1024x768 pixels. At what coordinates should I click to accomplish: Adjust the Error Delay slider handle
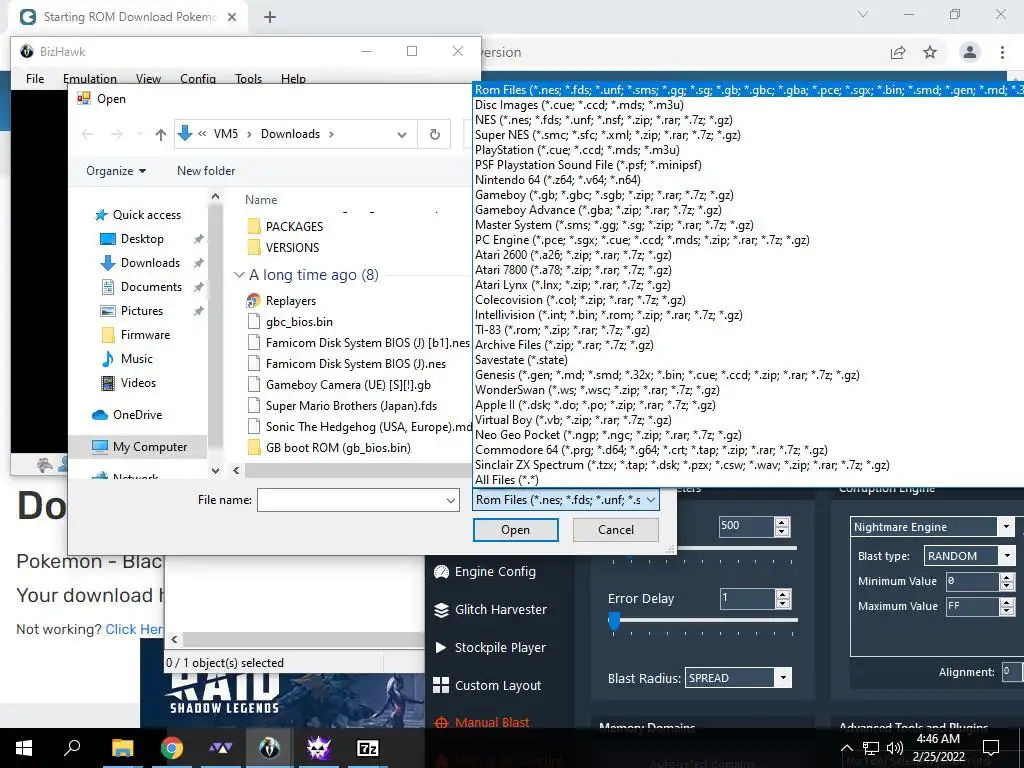[x=614, y=621]
